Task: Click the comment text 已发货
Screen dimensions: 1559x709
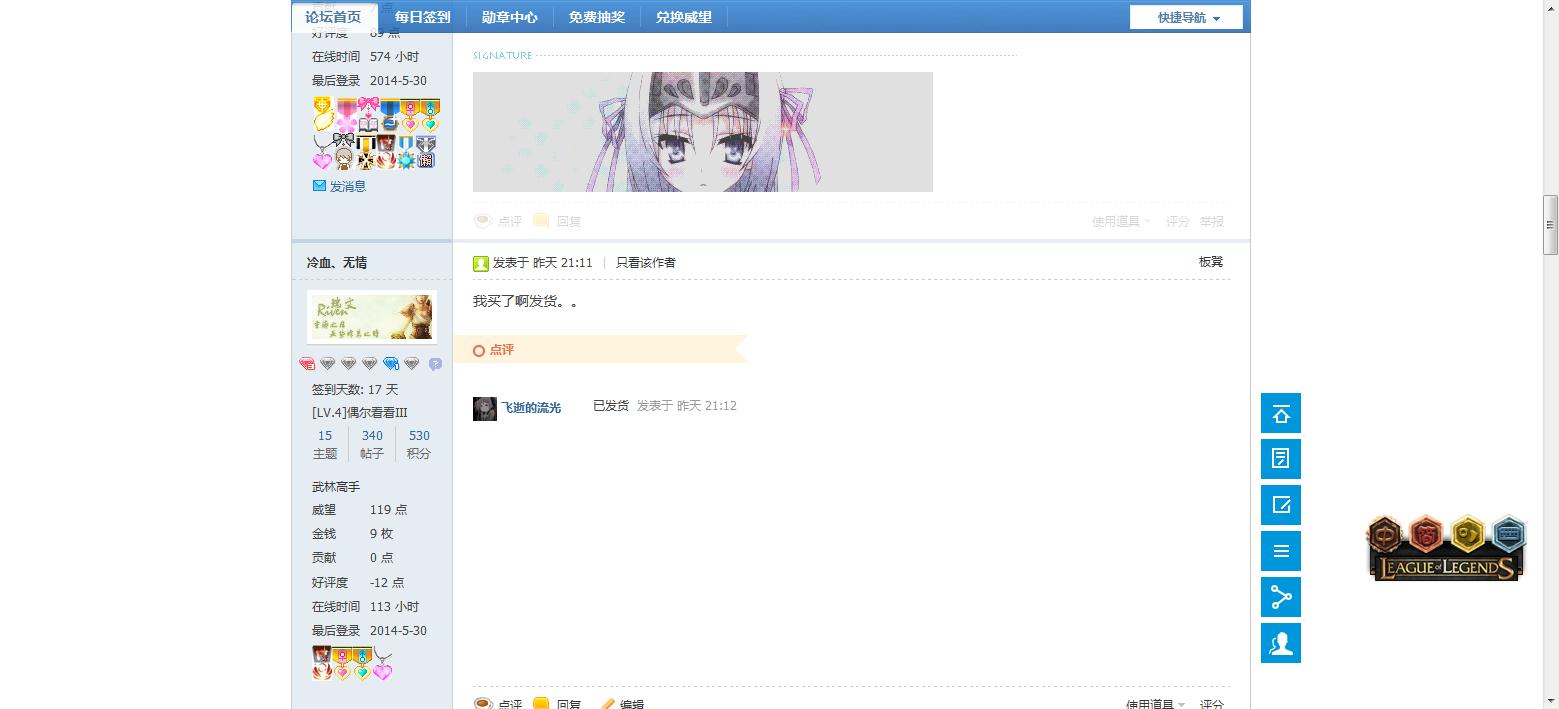Action: 611,406
